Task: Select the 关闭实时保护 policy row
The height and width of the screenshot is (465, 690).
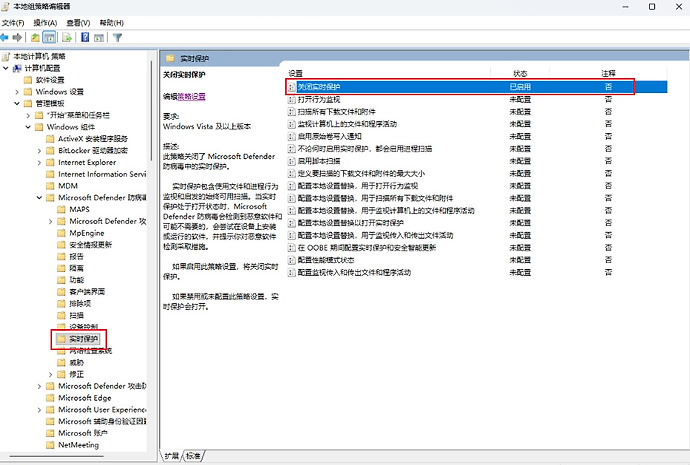Action: [477, 87]
